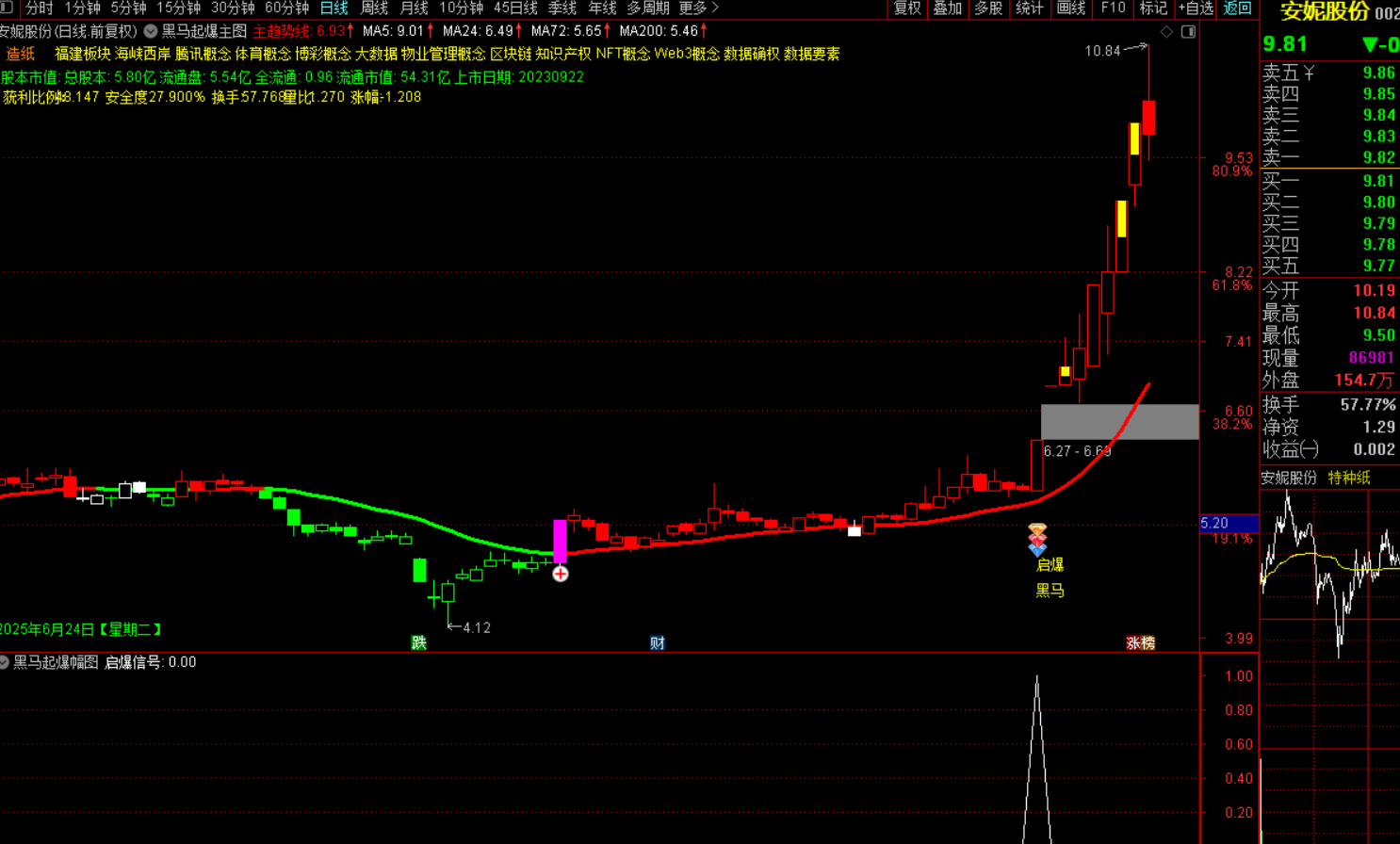Click the blue 财 event marker
Screen dimensions: 1400x844
pyautogui.click(x=658, y=642)
